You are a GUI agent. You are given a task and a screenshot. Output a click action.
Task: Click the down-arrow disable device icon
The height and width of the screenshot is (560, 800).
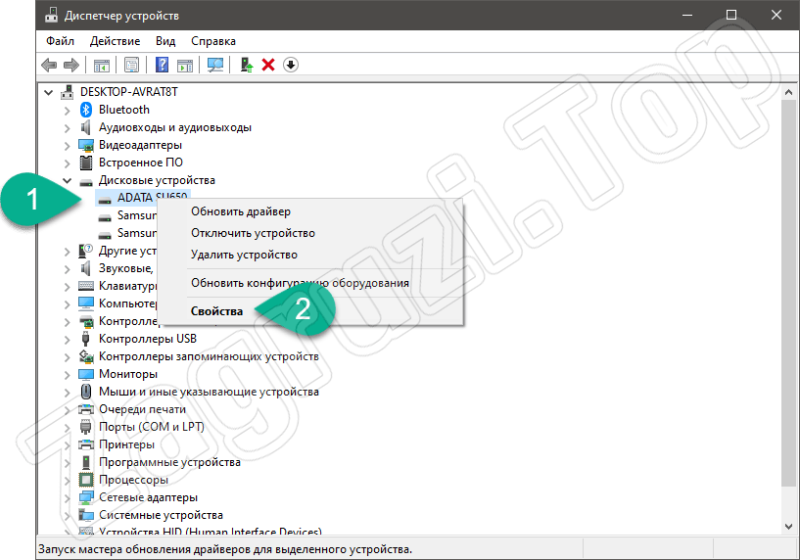291,65
